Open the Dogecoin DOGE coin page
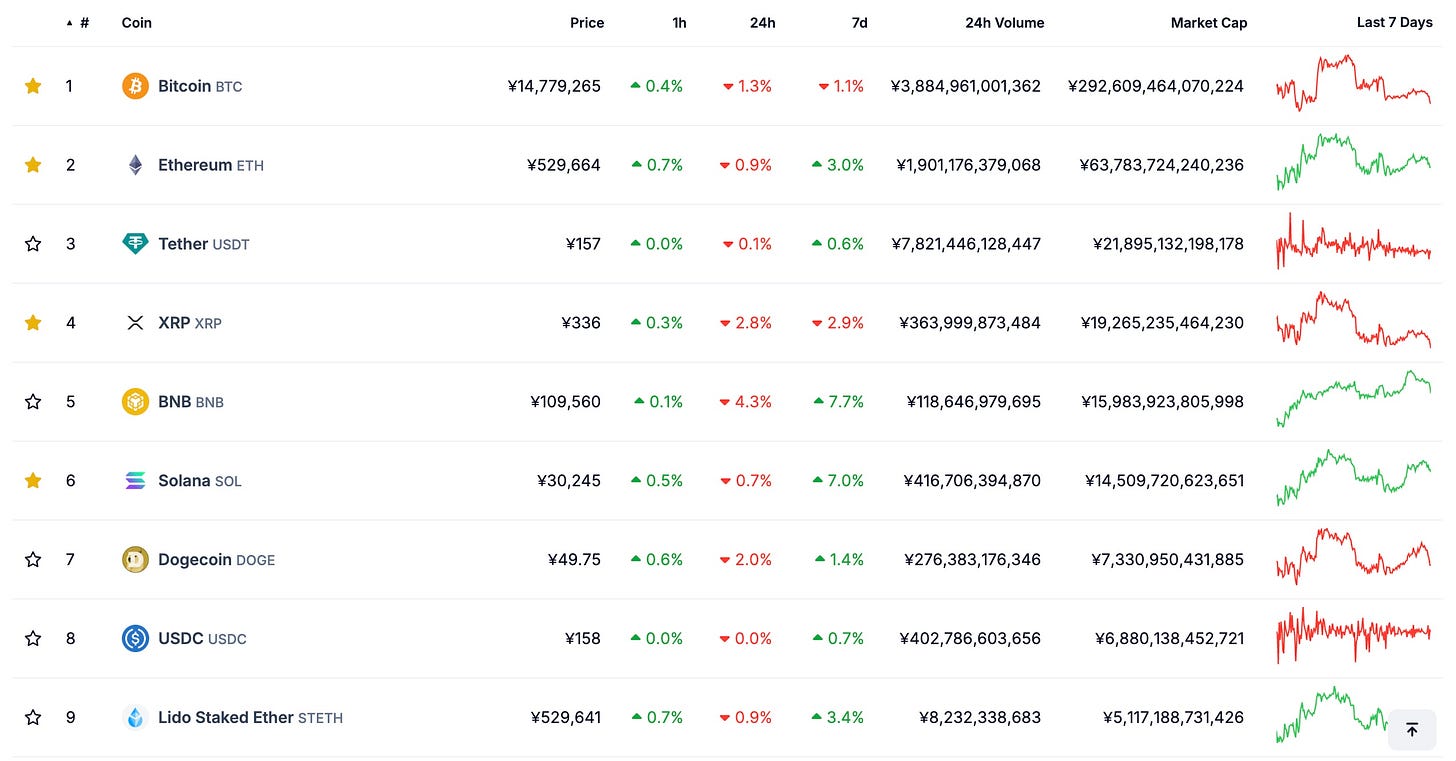The image size is (1456, 761). coord(216,560)
